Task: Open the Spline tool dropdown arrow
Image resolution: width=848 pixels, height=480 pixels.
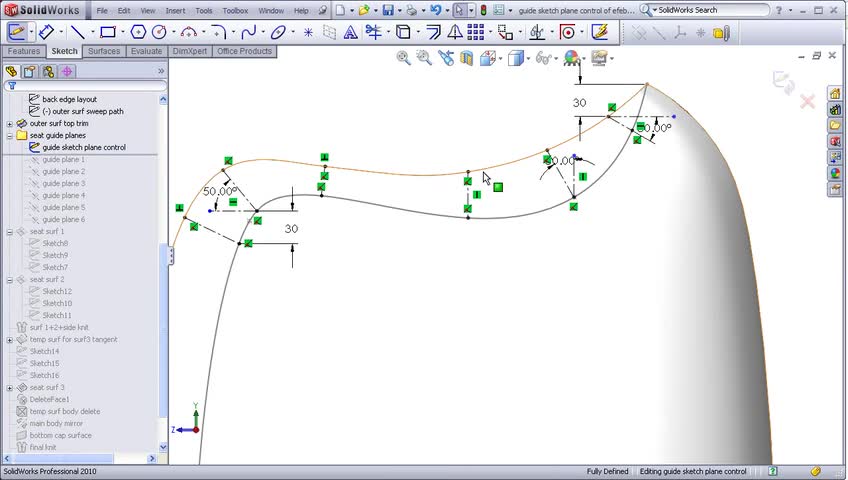Action: pos(263,32)
